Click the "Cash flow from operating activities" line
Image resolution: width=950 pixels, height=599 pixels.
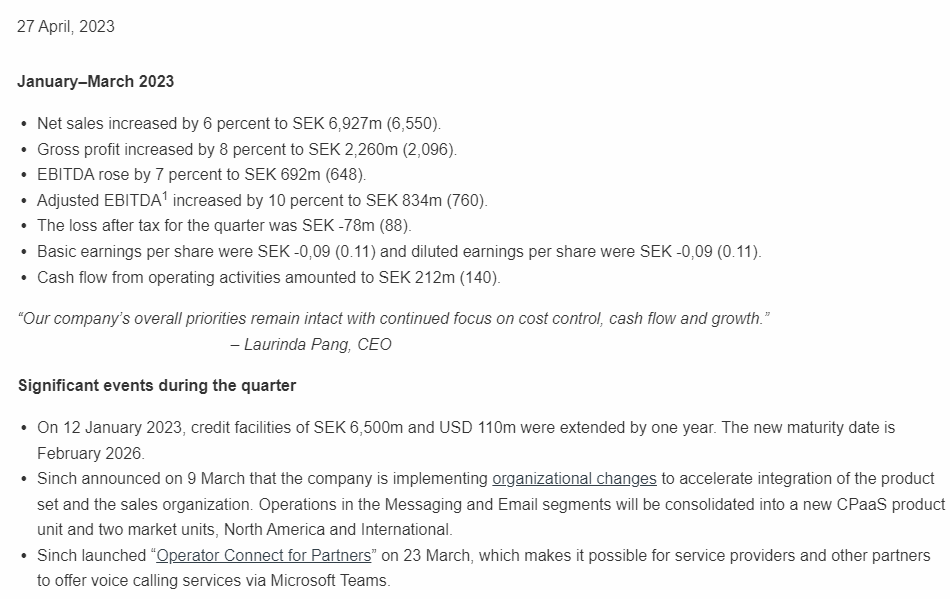point(268,277)
